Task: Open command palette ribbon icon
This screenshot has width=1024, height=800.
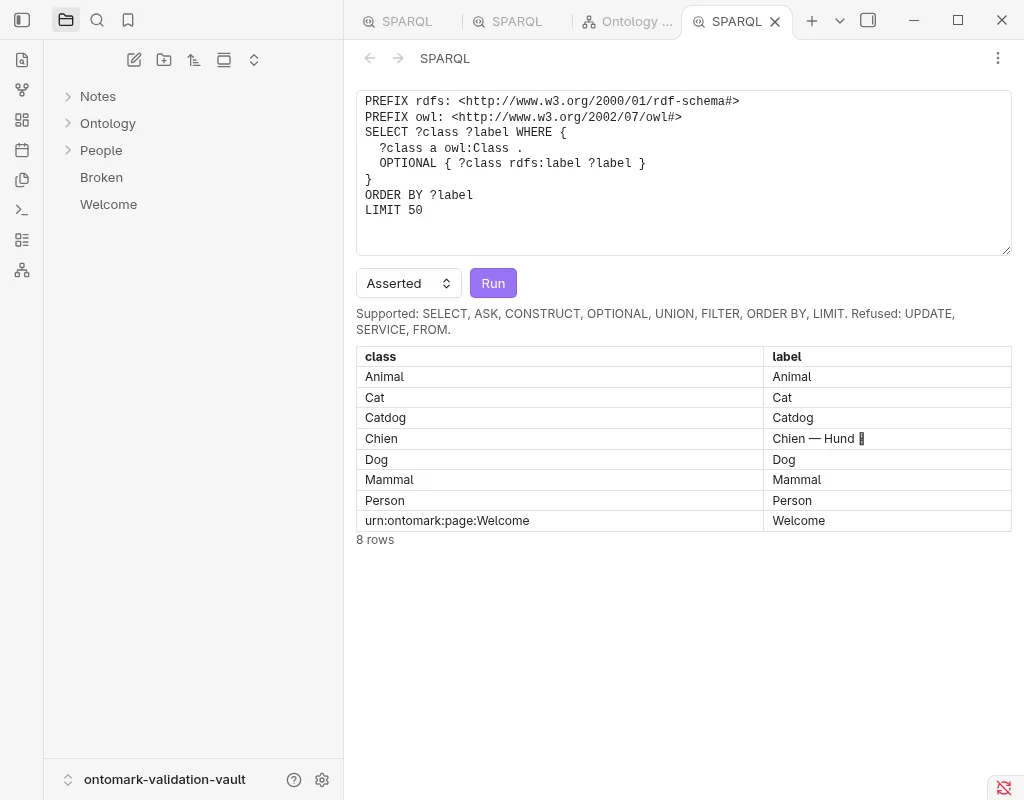Action: tap(22, 210)
